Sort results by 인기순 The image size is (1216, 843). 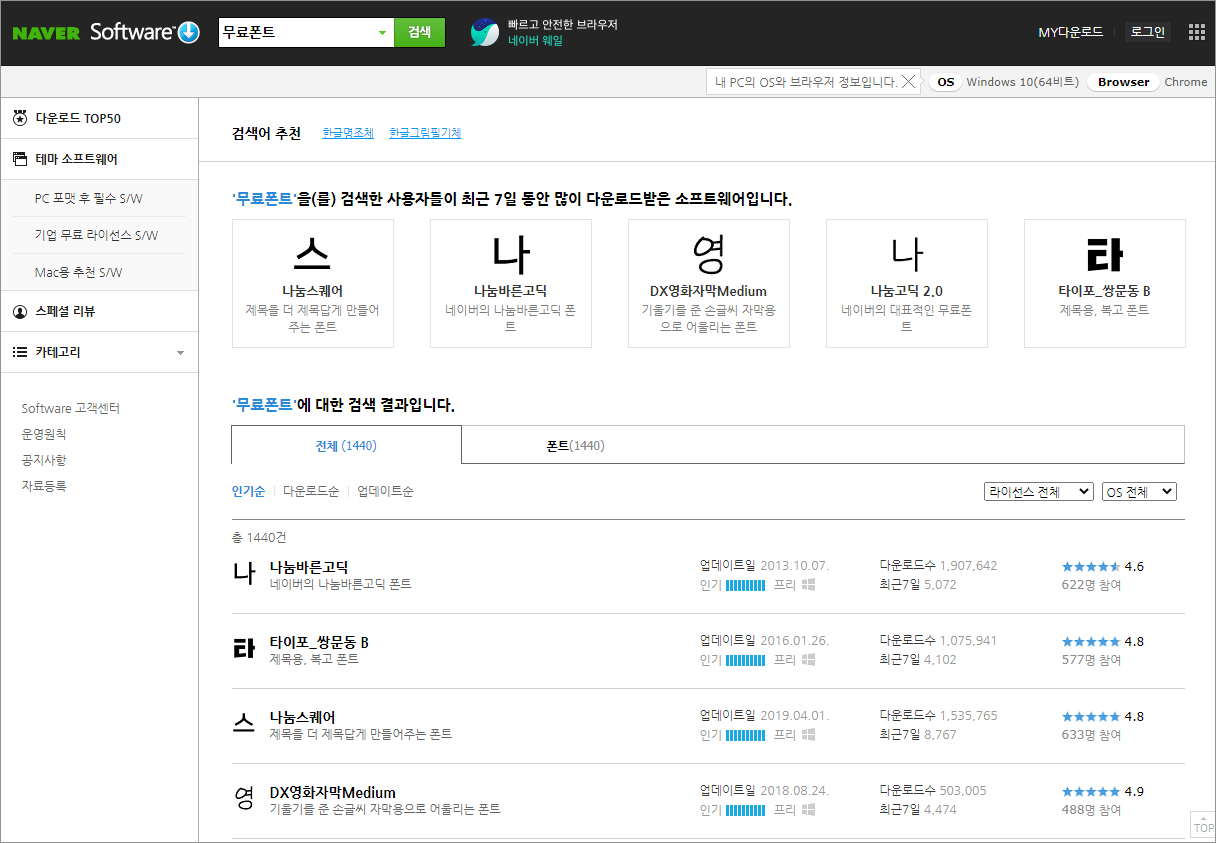248,491
